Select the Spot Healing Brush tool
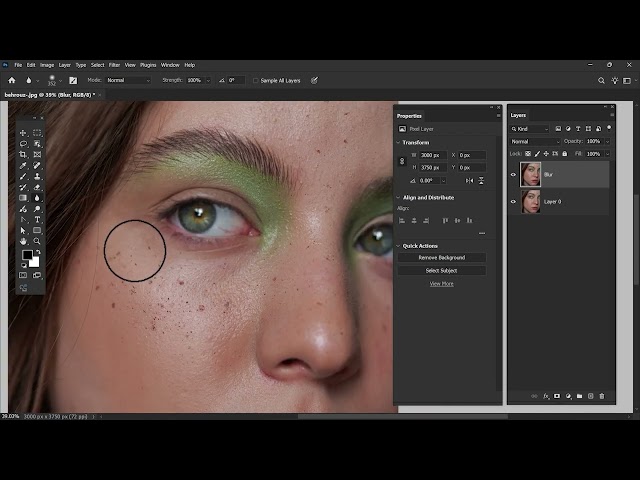This screenshot has height=480, width=640. 37,165
